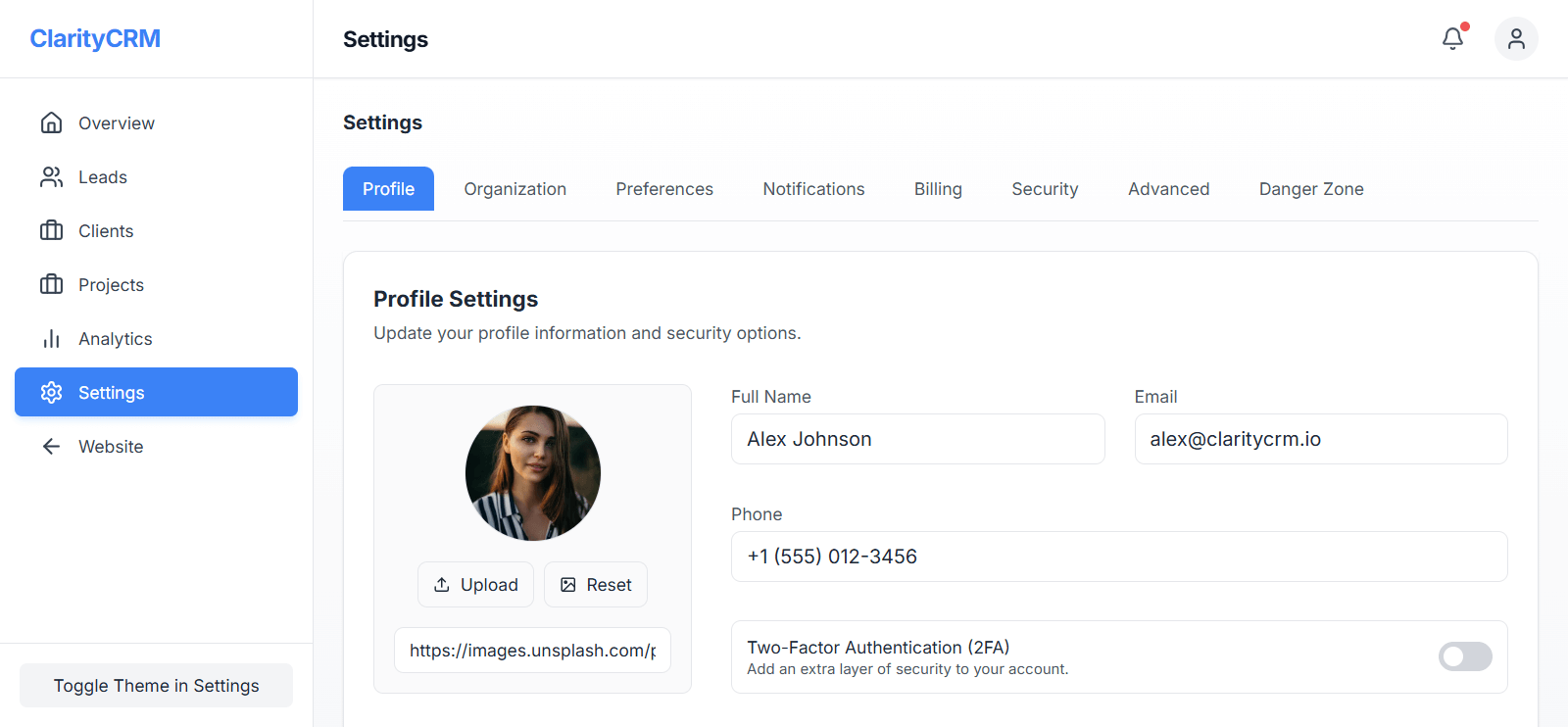The image size is (1568, 727).
Task: Click into the Phone number field
Action: coord(1118,557)
